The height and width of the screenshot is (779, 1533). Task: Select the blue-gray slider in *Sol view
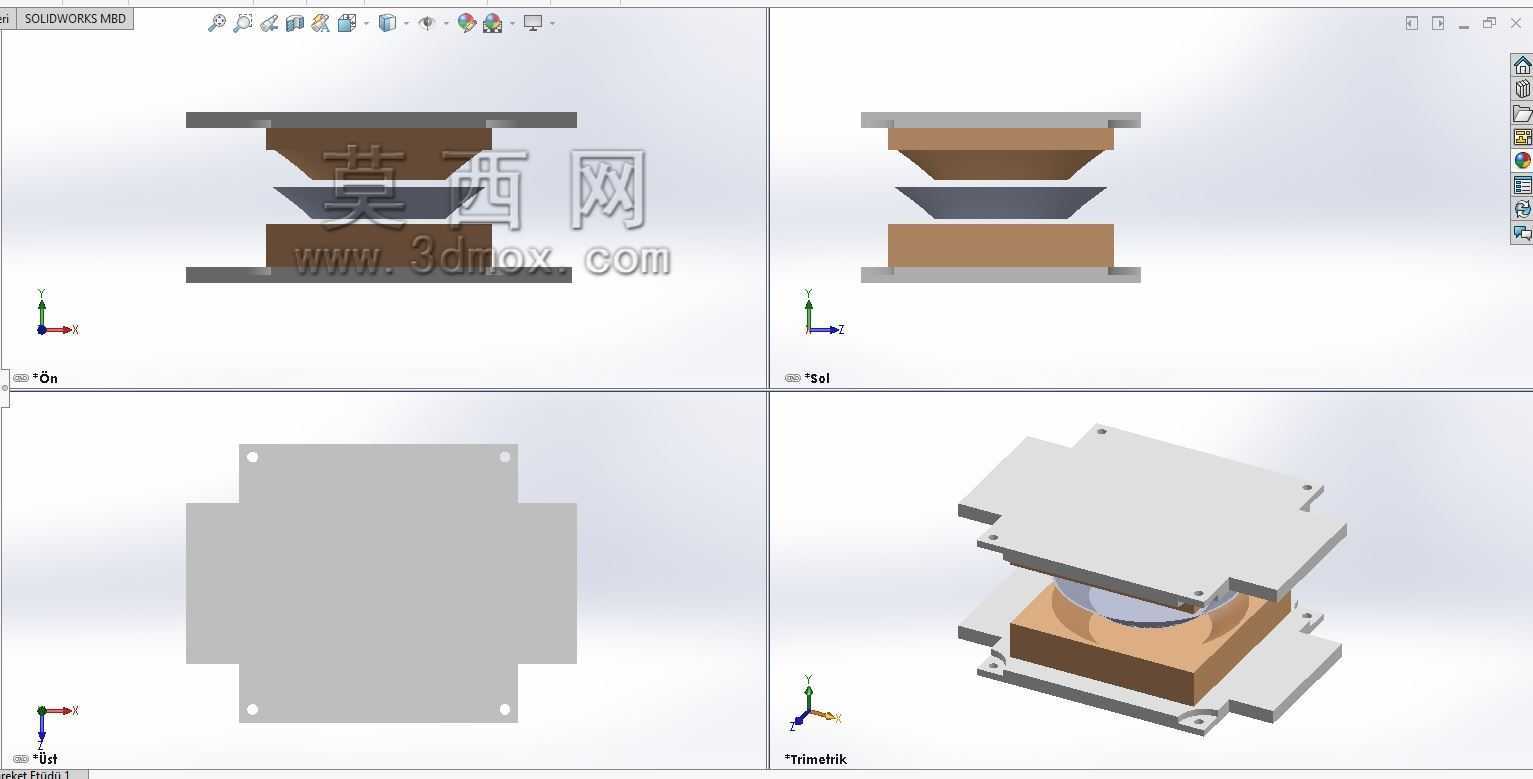[1000, 202]
